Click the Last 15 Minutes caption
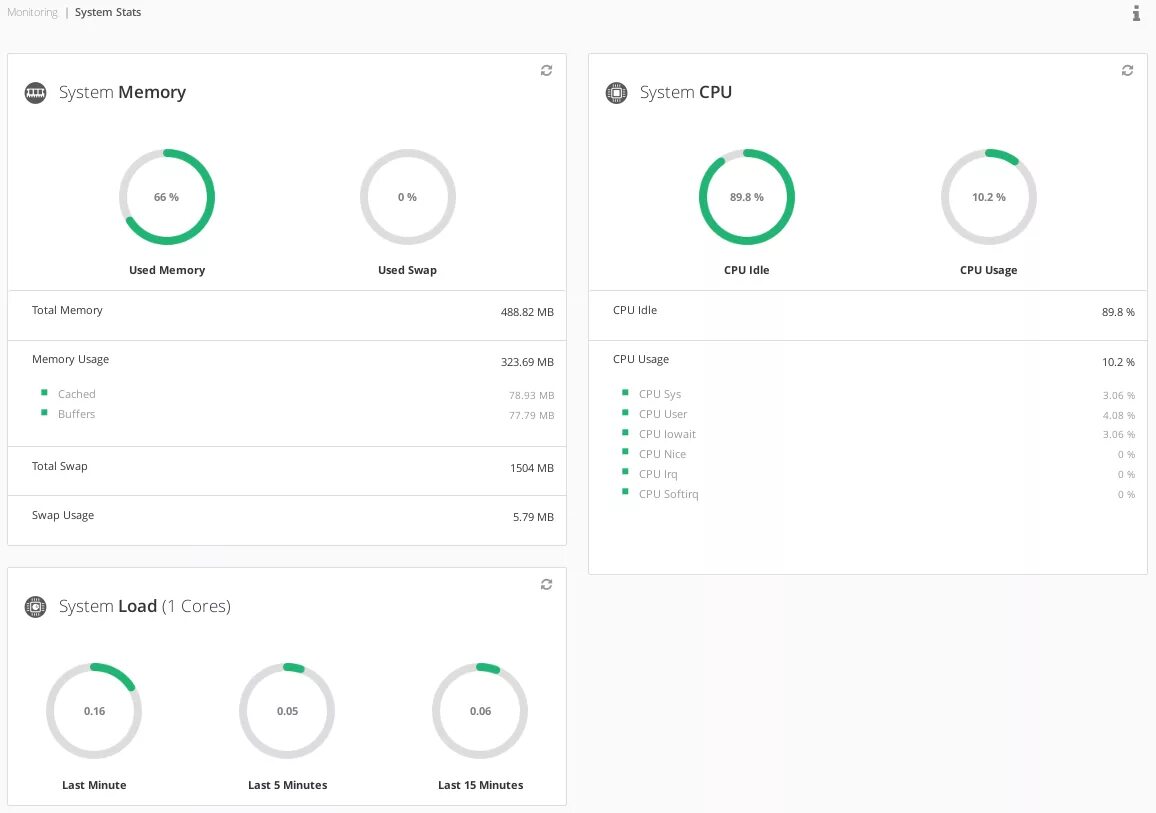The height and width of the screenshot is (813, 1156). (481, 785)
